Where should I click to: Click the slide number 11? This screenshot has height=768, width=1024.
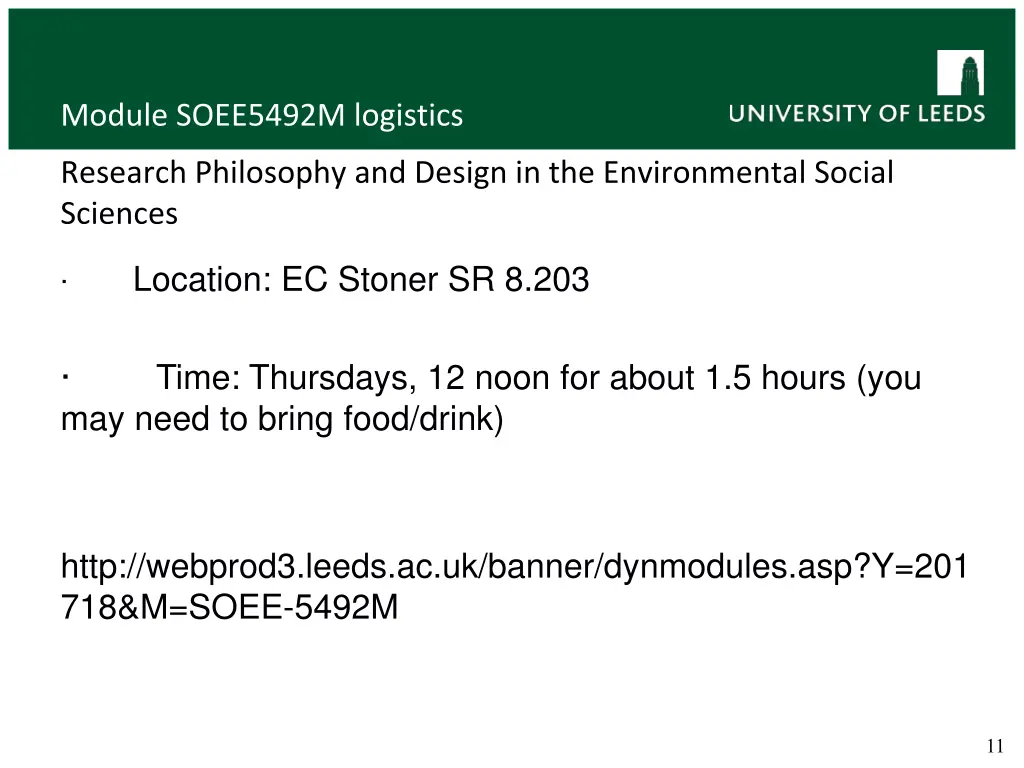pos(995,746)
